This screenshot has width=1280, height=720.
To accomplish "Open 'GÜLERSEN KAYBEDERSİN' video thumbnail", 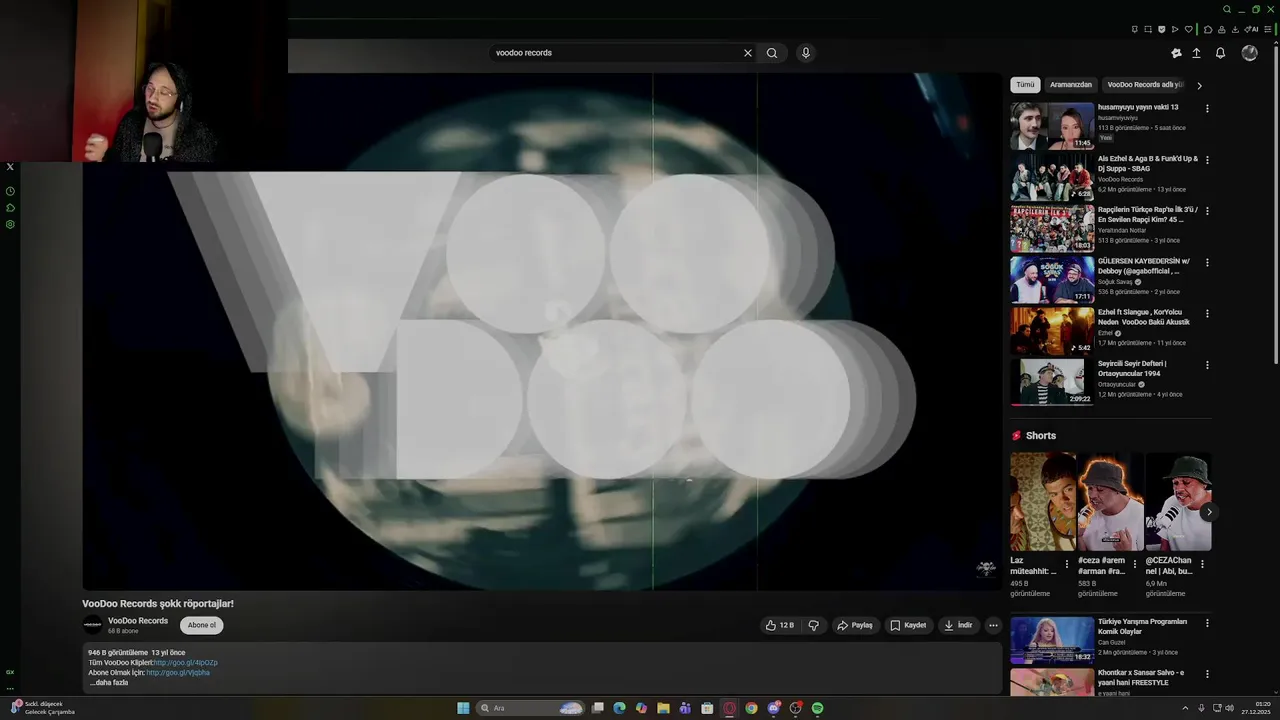I will [1052, 280].
